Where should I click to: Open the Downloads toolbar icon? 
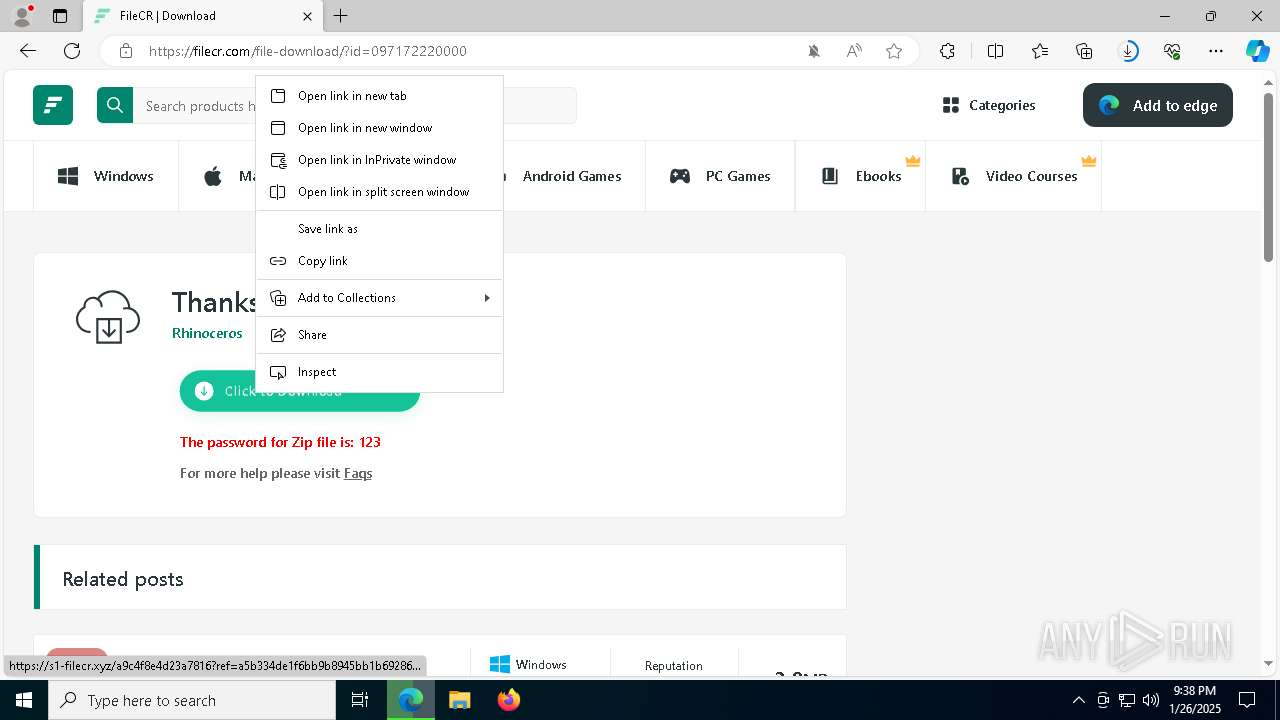click(1128, 51)
